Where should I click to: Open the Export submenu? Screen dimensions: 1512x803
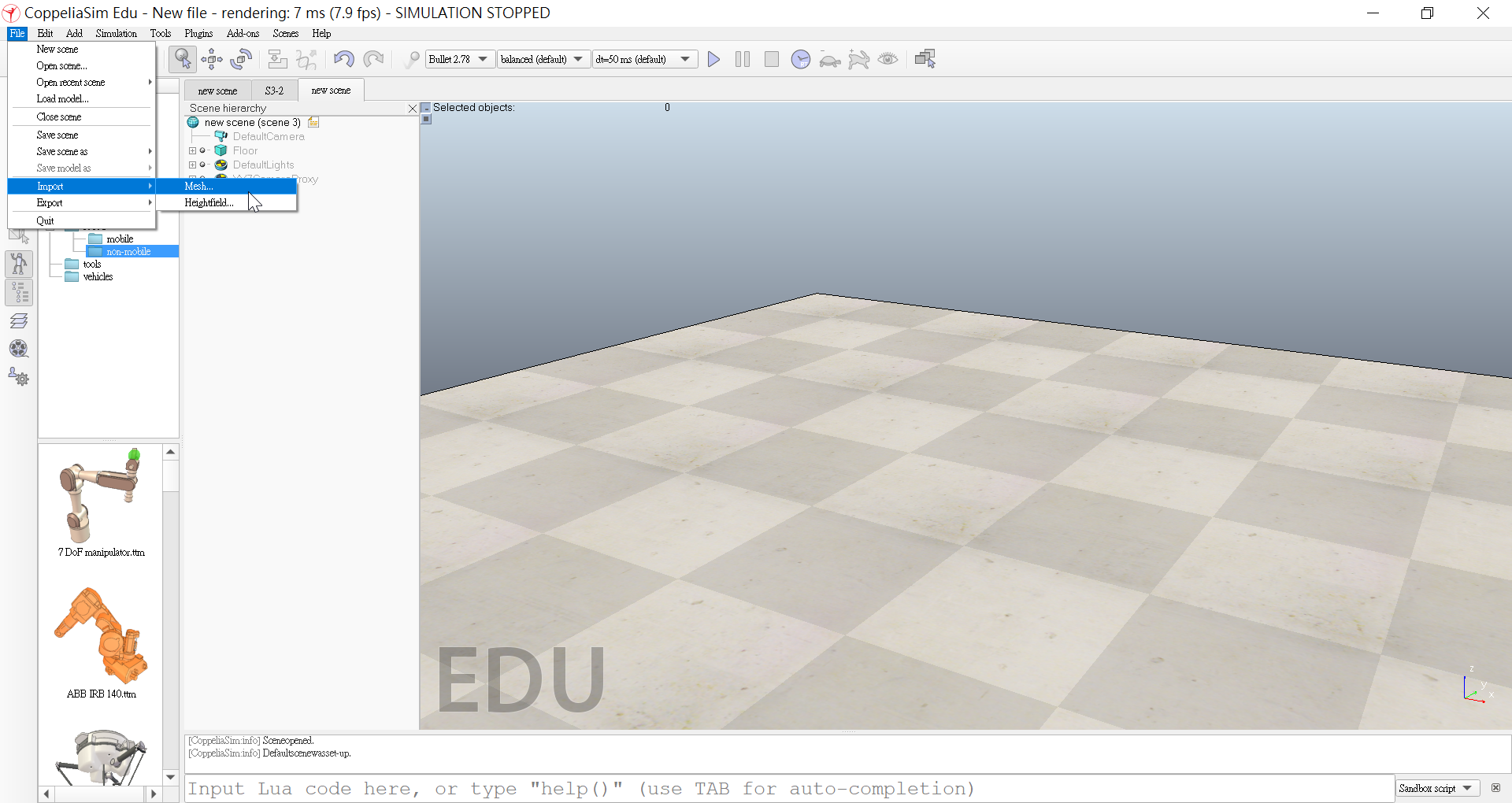82,202
